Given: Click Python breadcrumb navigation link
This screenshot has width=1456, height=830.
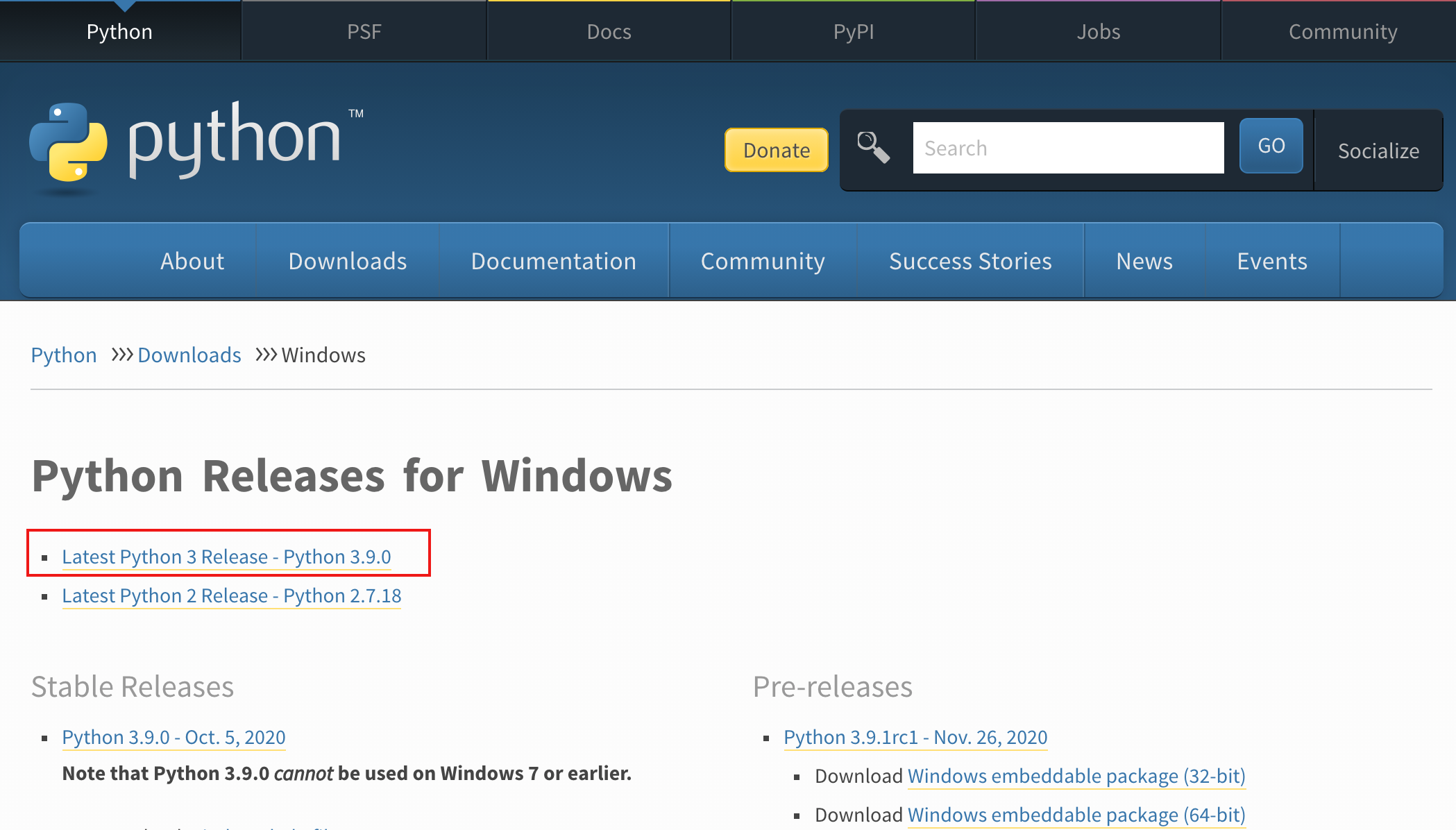Looking at the screenshot, I should 64,355.
